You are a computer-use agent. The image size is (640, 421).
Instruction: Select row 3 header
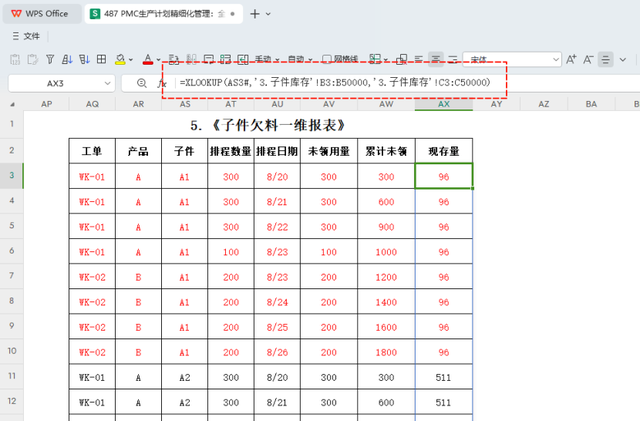12,176
